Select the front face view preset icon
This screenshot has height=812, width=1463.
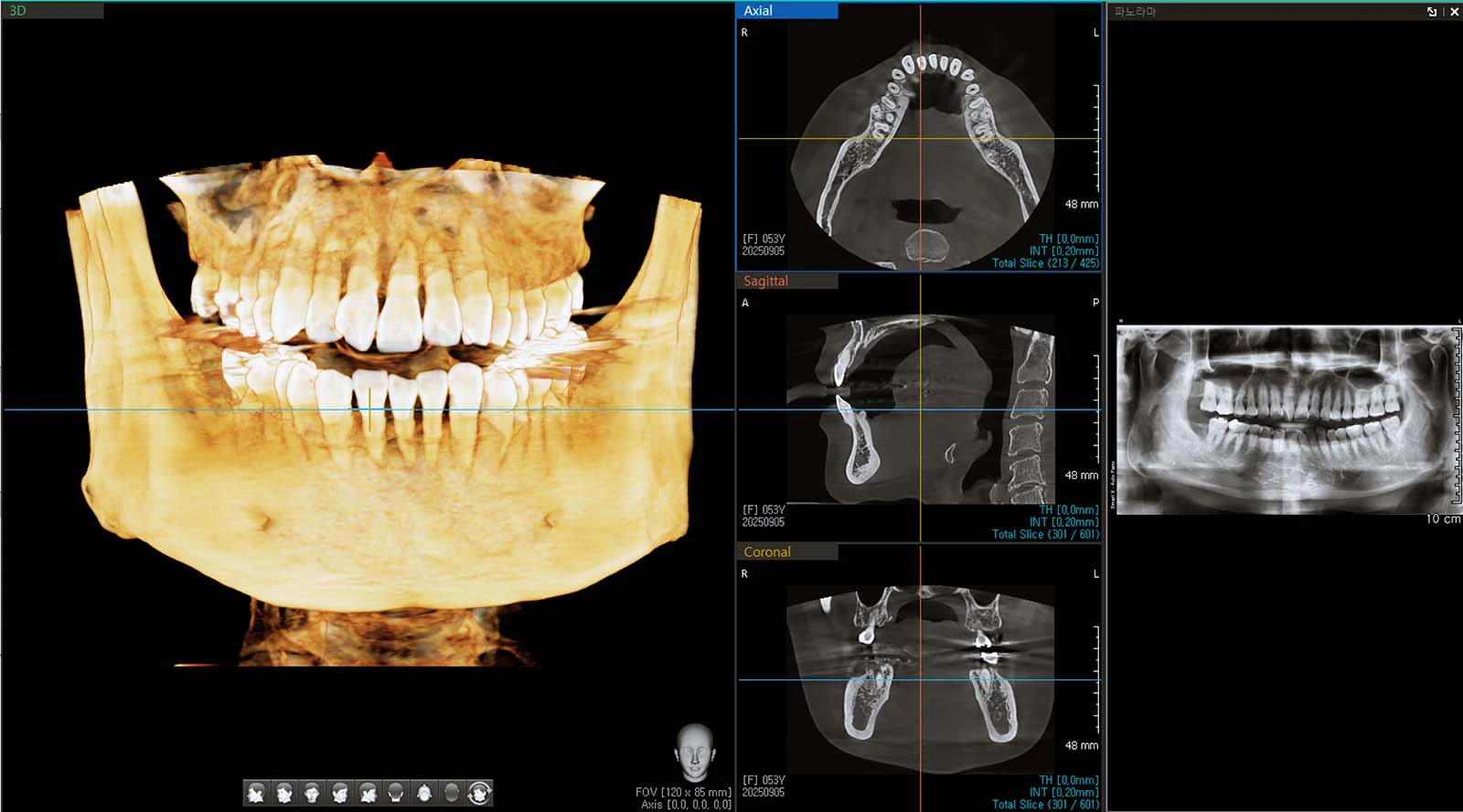pyautogui.click(x=312, y=793)
